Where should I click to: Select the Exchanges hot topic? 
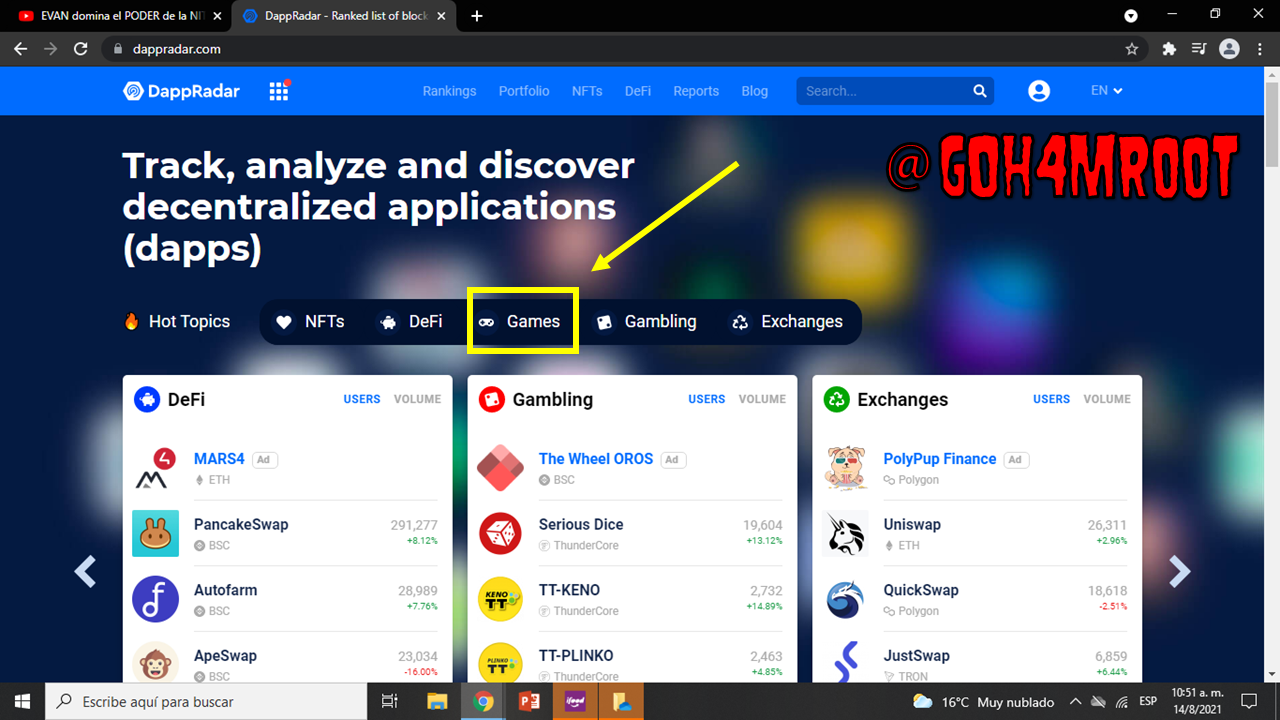click(787, 322)
